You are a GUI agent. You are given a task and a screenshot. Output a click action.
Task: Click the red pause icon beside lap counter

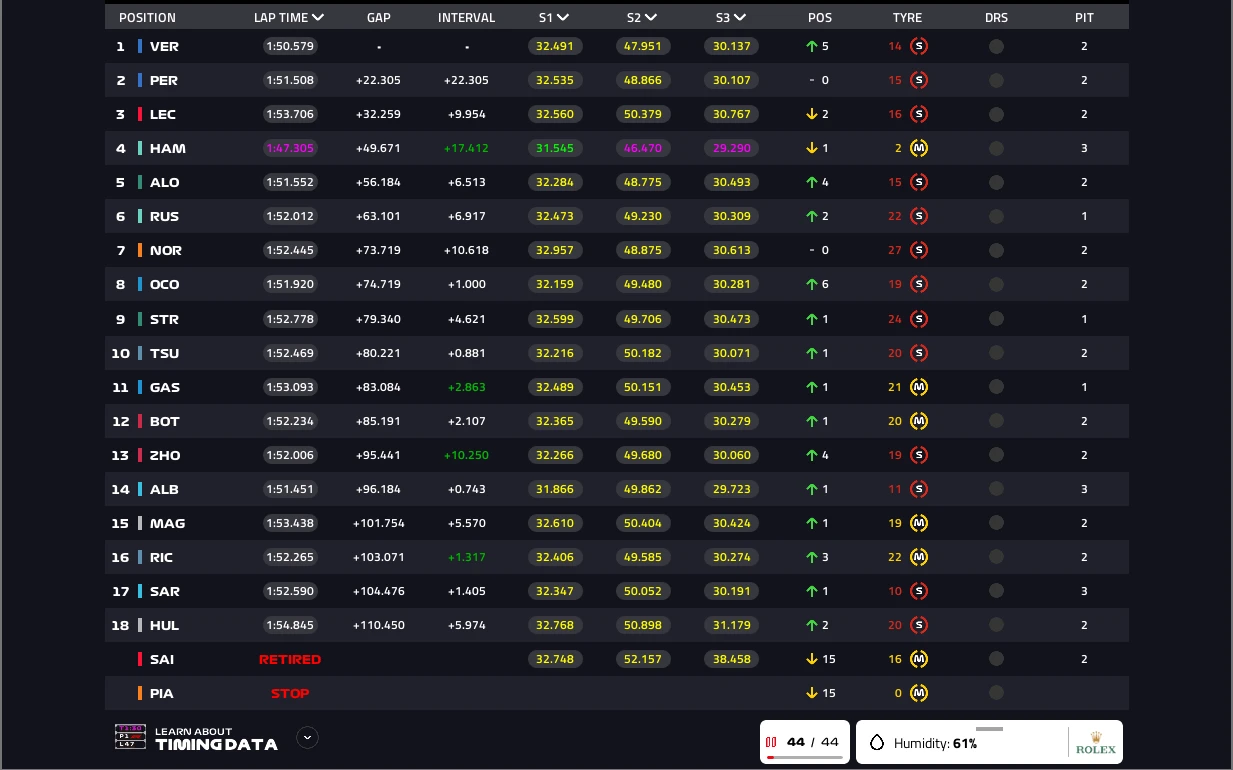771,742
